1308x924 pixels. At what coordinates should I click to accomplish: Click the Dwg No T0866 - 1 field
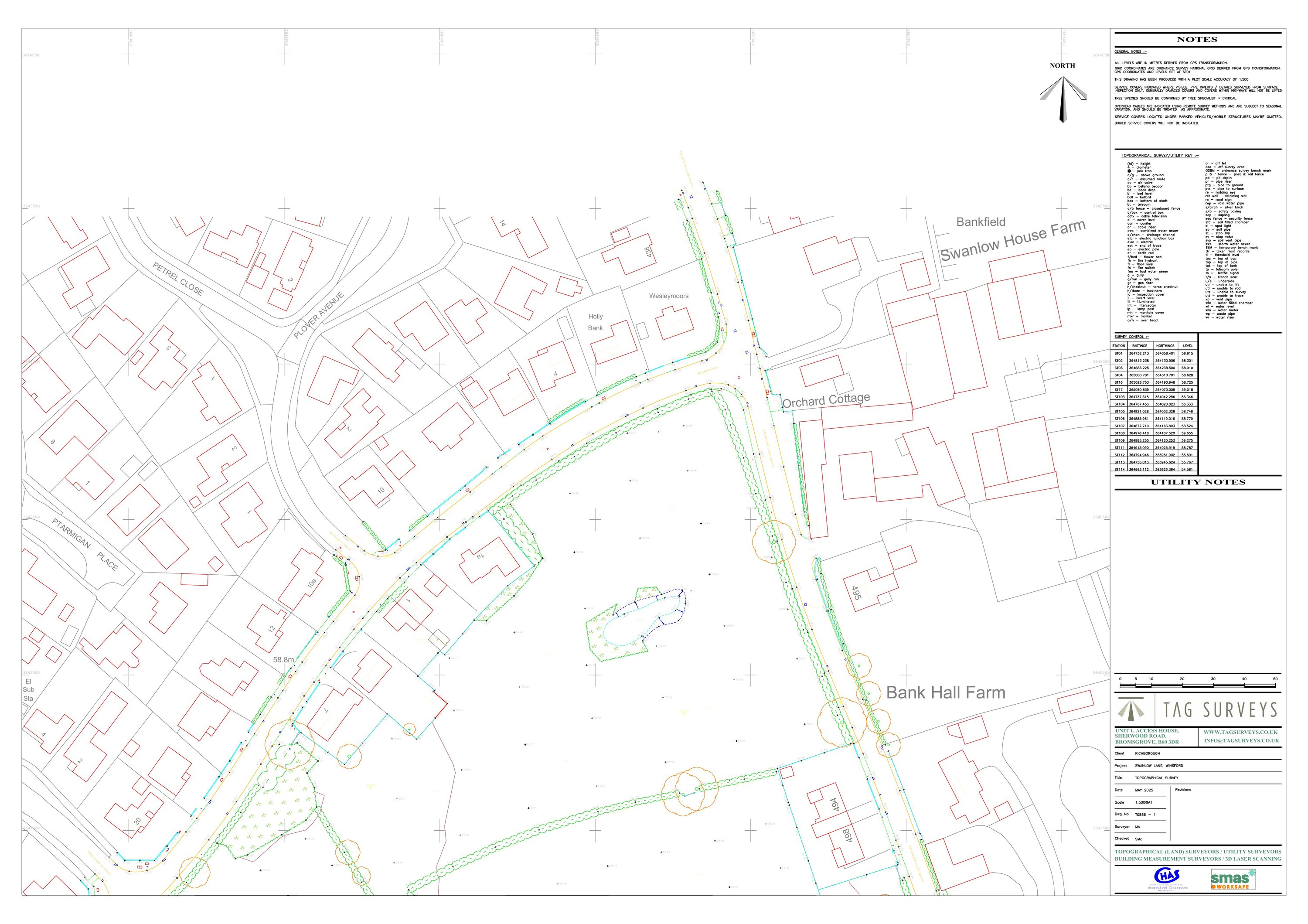(1145, 815)
